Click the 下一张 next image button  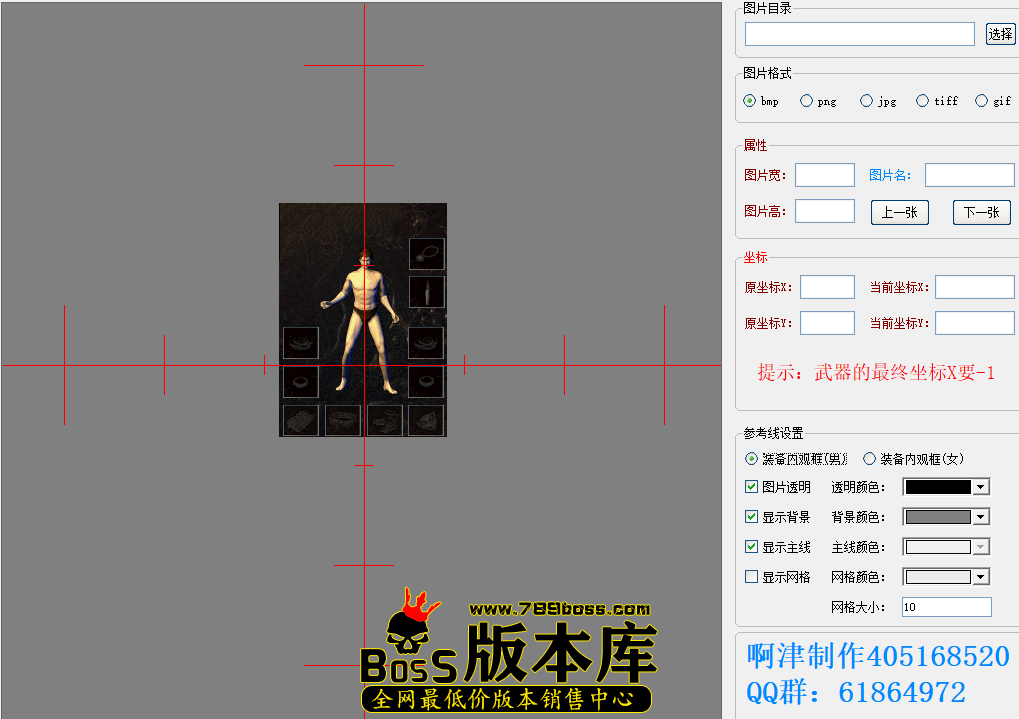(x=980, y=212)
